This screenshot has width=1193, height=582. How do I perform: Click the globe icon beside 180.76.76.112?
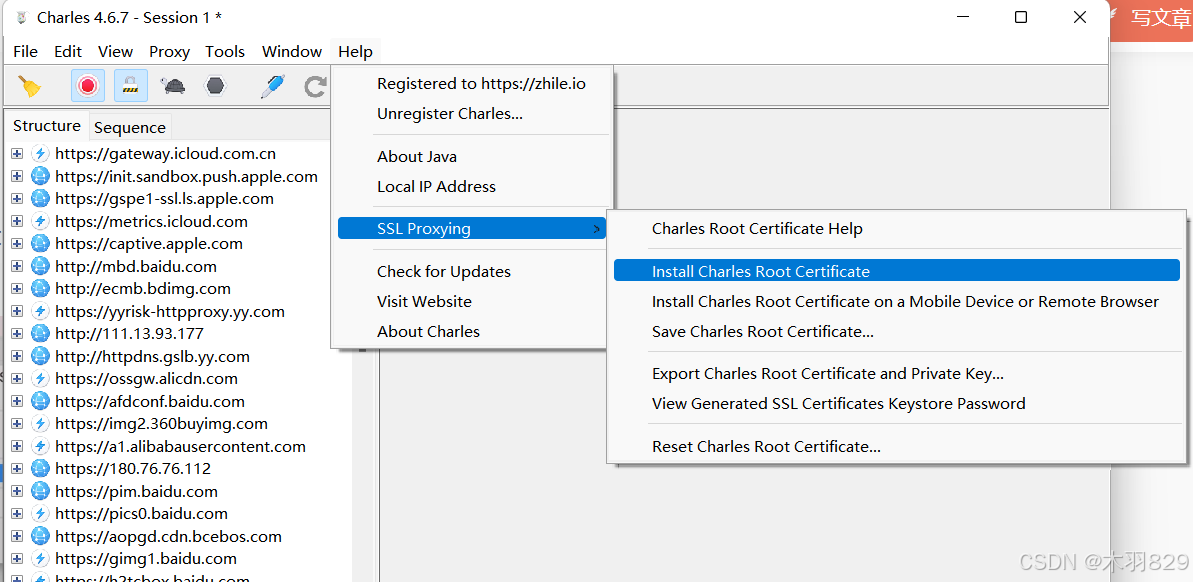(x=40, y=469)
